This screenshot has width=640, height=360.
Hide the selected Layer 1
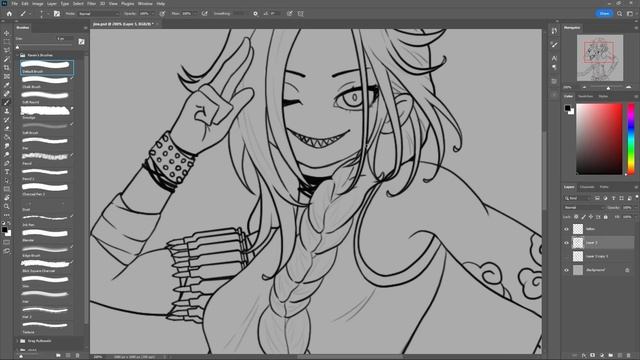tap(566, 242)
